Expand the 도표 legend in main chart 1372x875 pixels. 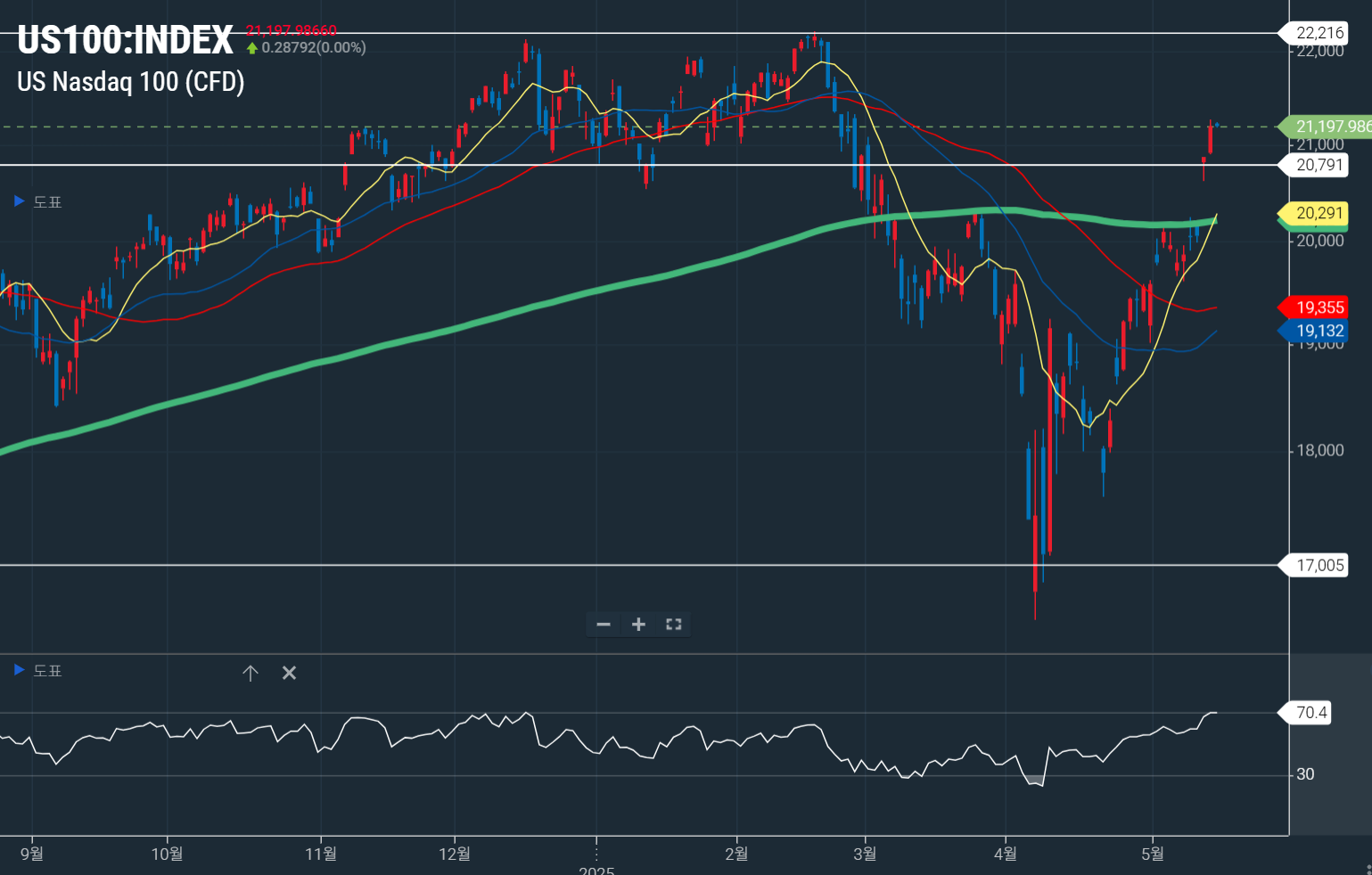click(x=20, y=202)
